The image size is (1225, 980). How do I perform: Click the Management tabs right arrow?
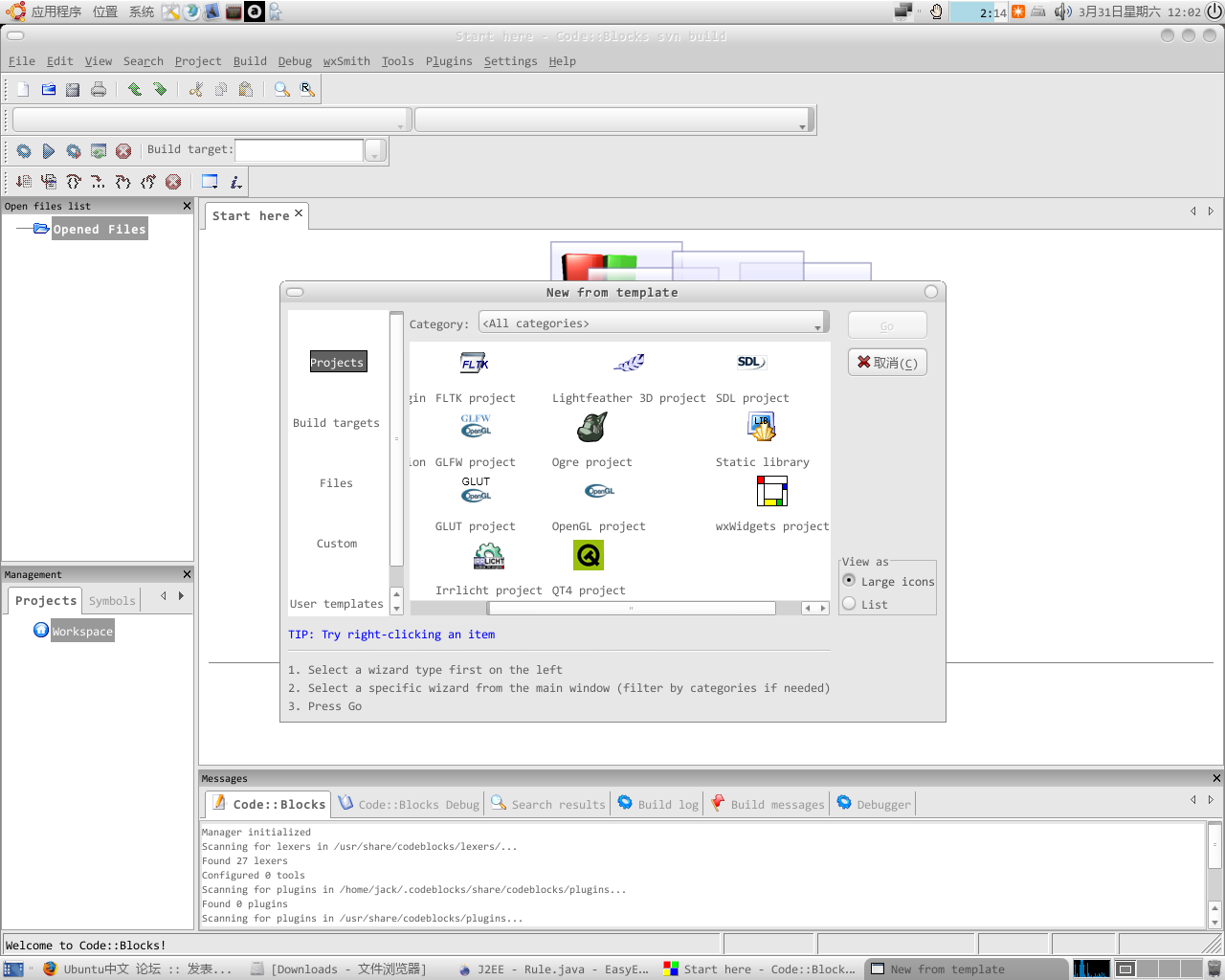pyautogui.click(x=181, y=596)
